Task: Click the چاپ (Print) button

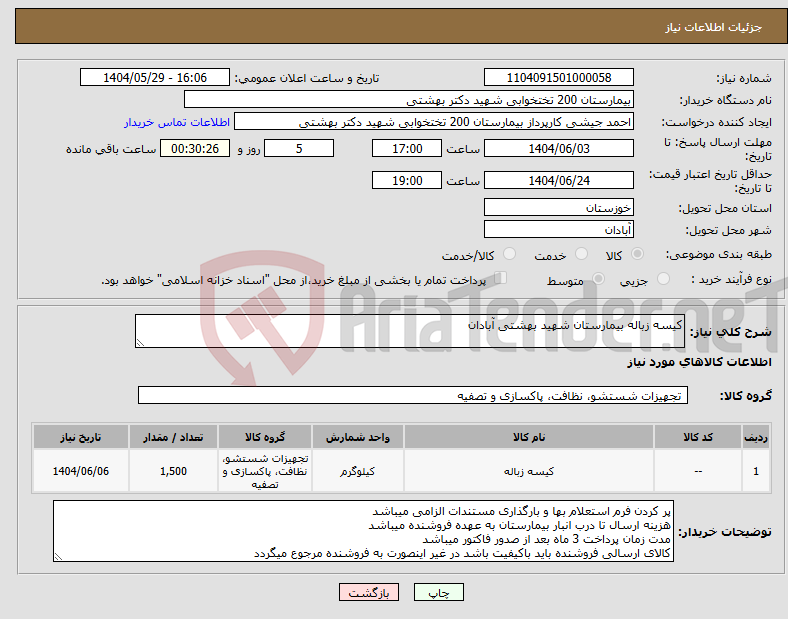Action: pyautogui.click(x=438, y=592)
